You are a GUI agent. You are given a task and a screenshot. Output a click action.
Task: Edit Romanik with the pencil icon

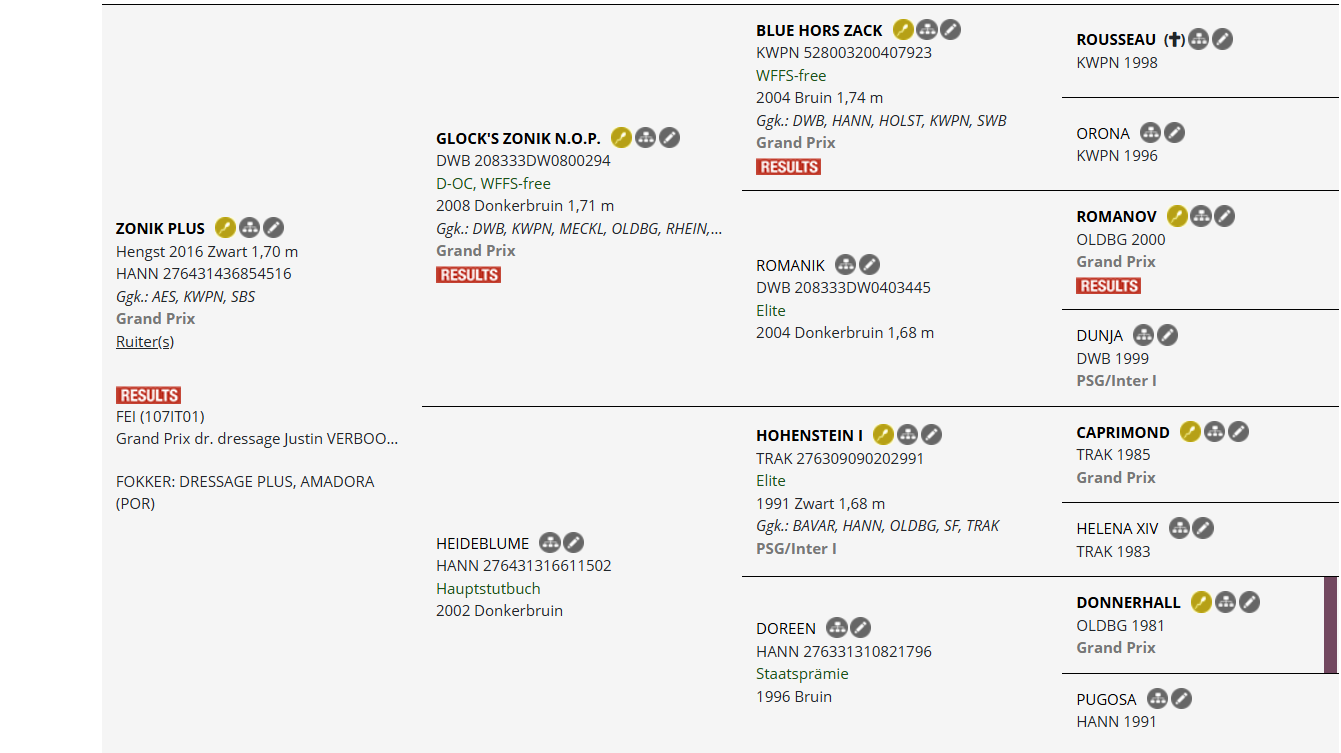(870, 265)
